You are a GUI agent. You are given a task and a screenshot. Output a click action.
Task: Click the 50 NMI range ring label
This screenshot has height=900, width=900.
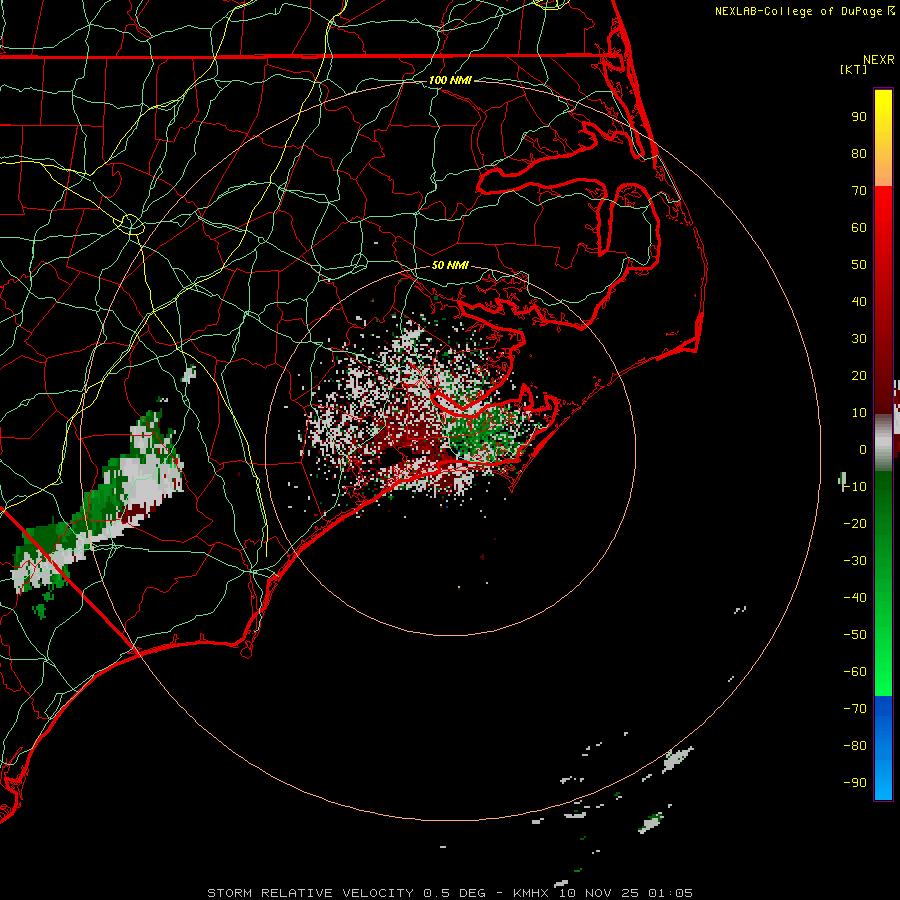[x=450, y=265]
